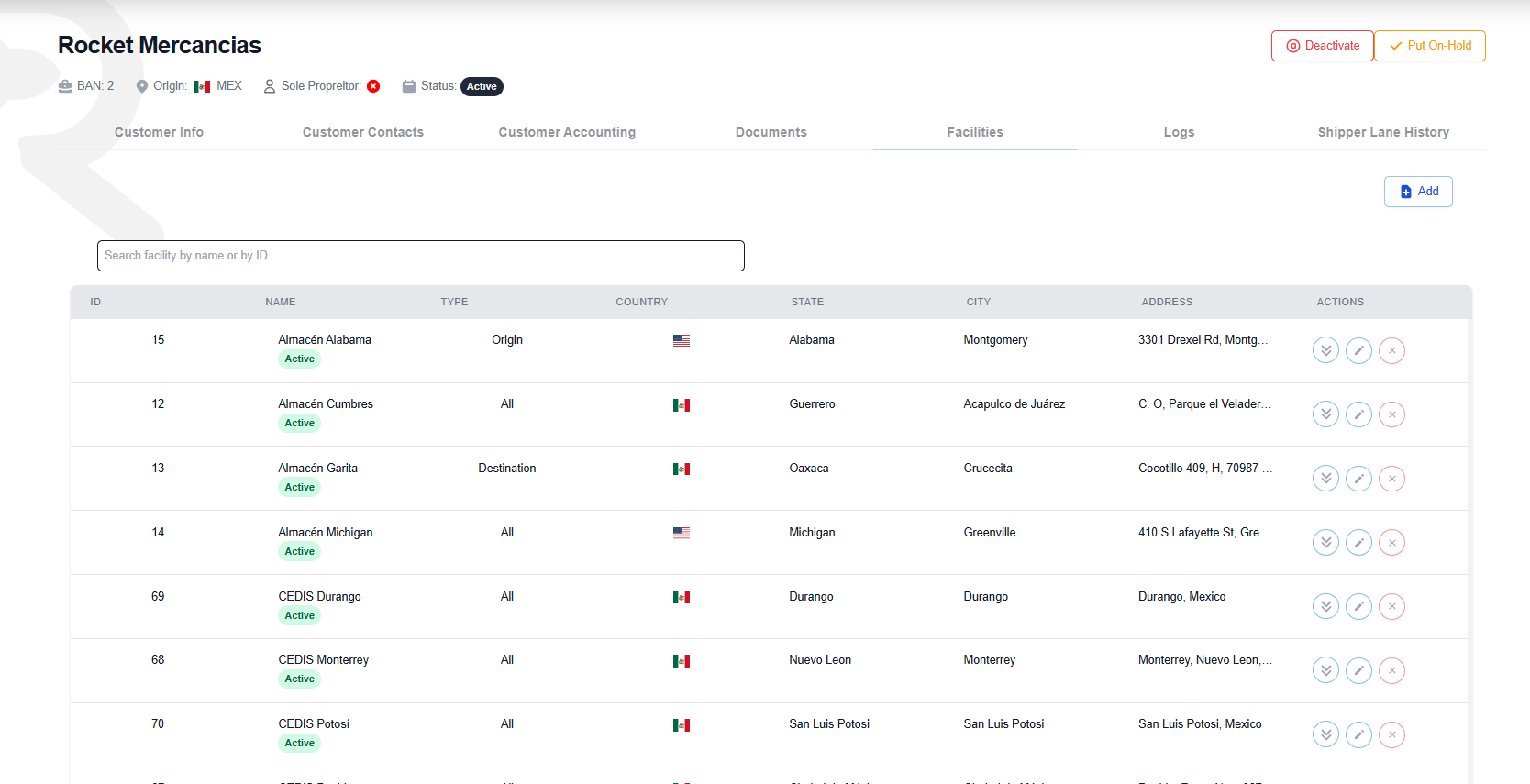This screenshot has height=784, width=1530.
Task: Click the US flag in Almacén Alabama row
Action: (682, 340)
